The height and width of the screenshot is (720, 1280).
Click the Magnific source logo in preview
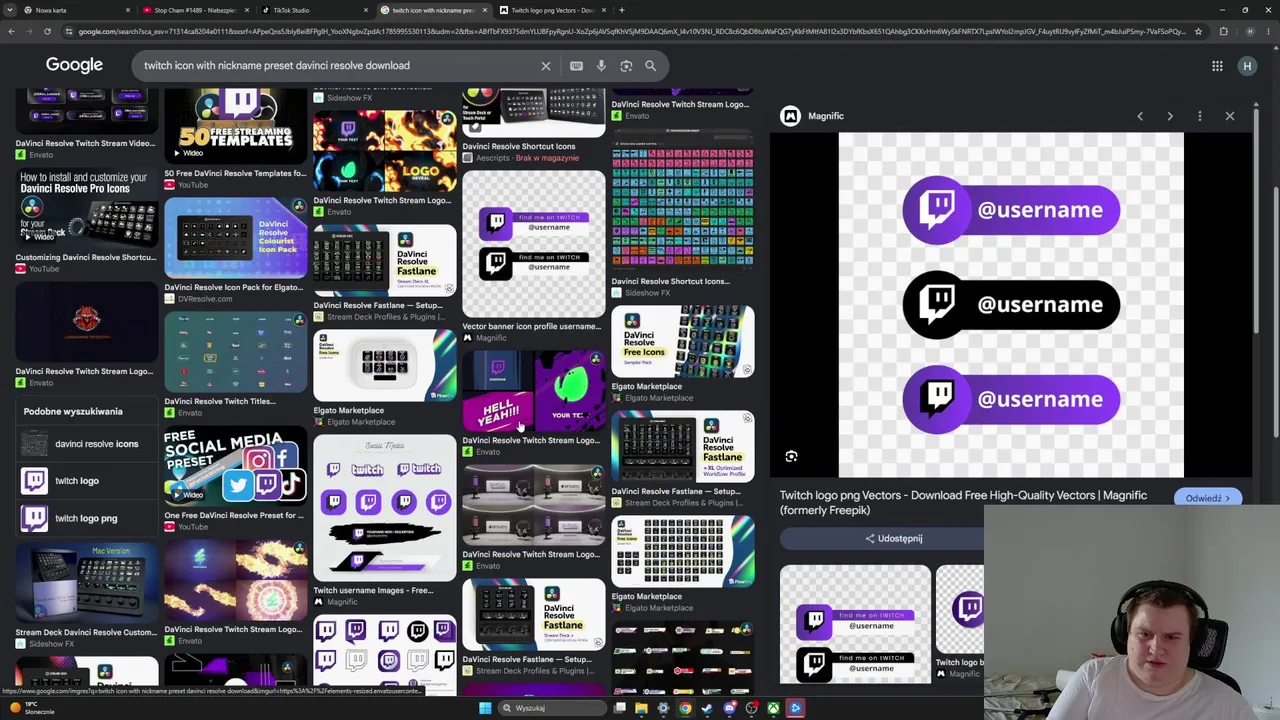[791, 116]
